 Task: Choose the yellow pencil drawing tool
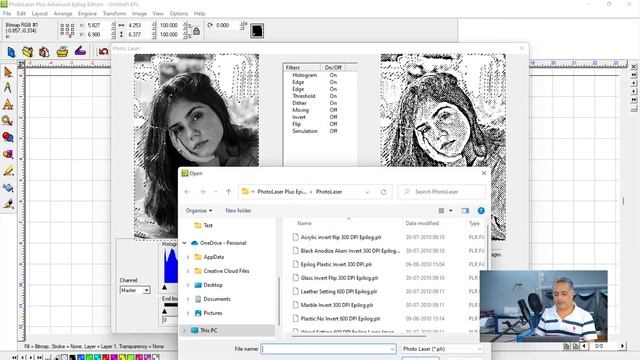coord(8,171)
